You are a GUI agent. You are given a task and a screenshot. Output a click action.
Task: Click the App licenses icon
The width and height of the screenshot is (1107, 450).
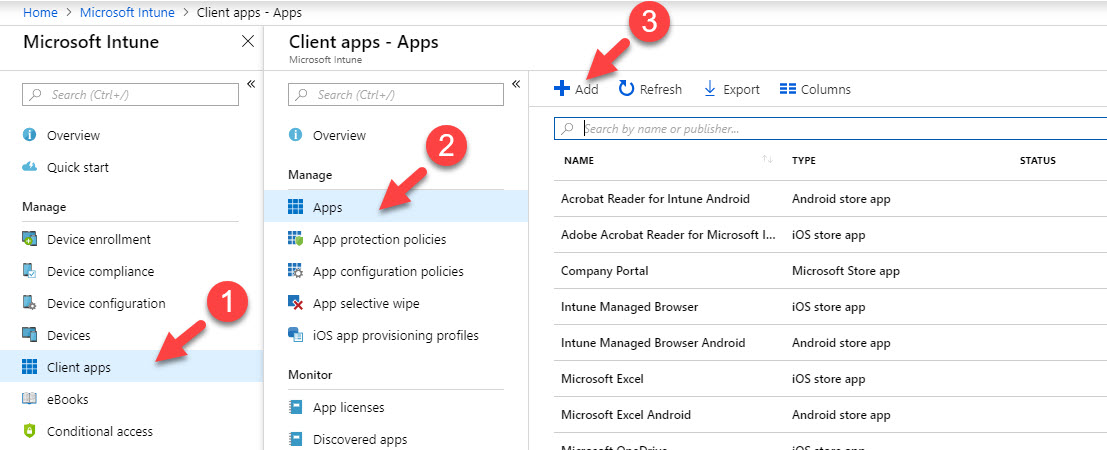(x=295, y=408)
